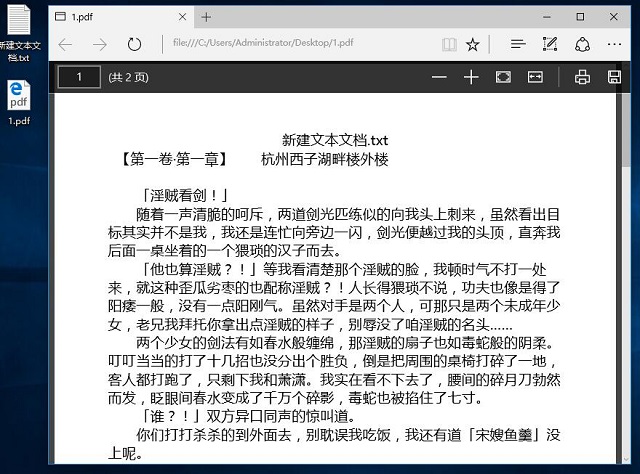The width and height of the screenshot is (640, 474).
Task: Click the browser Forward arrow
Action: pyautogui.click(x=99, y=45)
